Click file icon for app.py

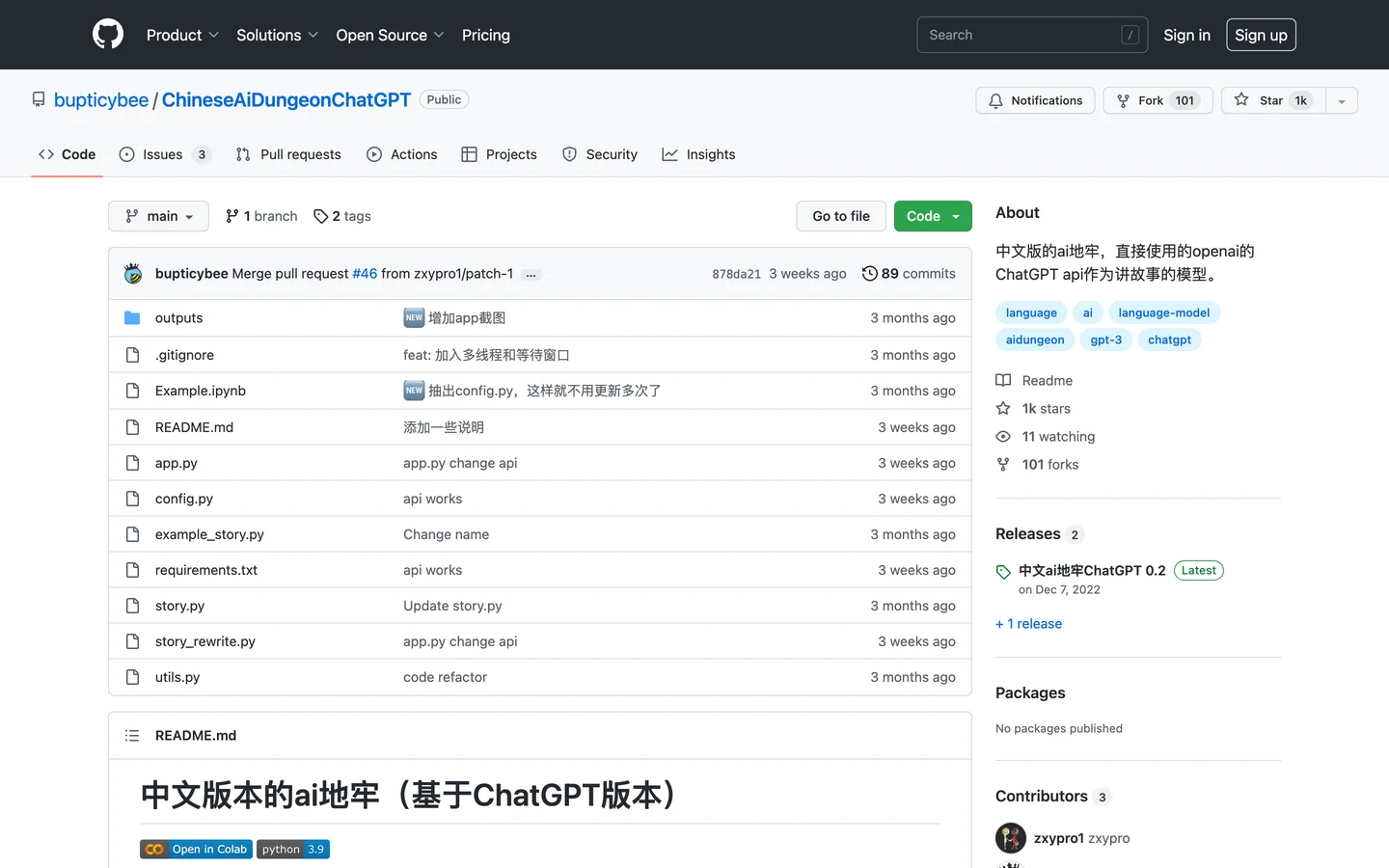[132, 463]
